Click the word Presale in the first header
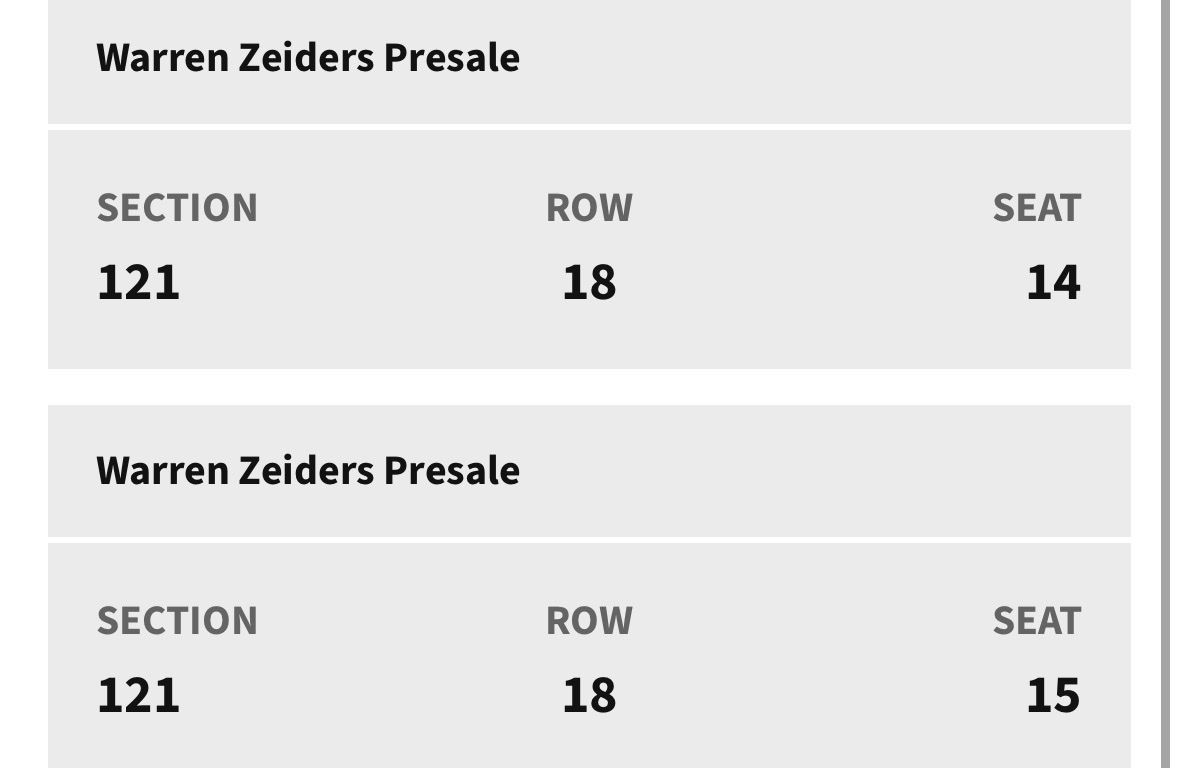 tap(452, 58)
